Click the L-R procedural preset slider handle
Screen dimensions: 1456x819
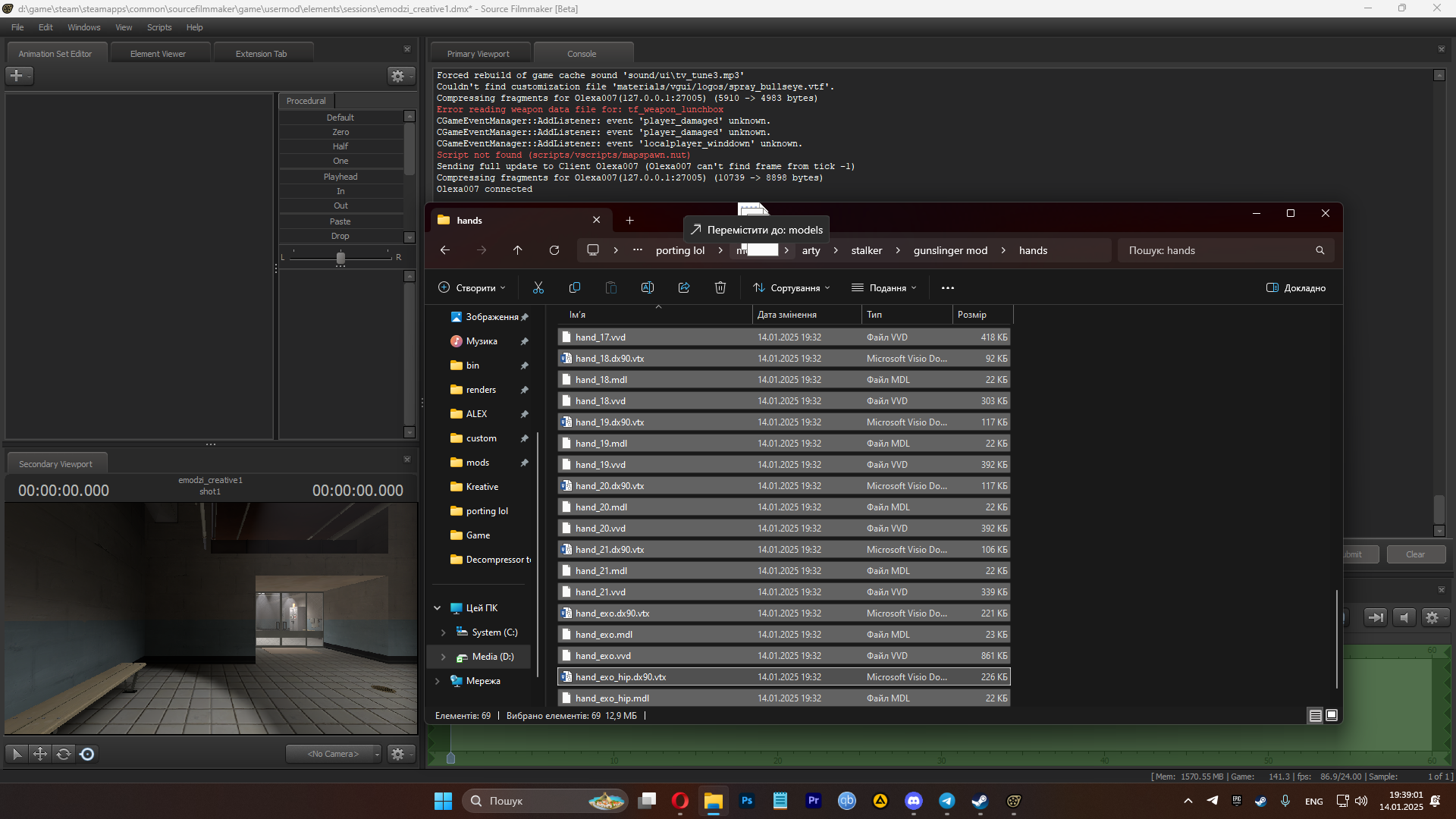(340, 258)
